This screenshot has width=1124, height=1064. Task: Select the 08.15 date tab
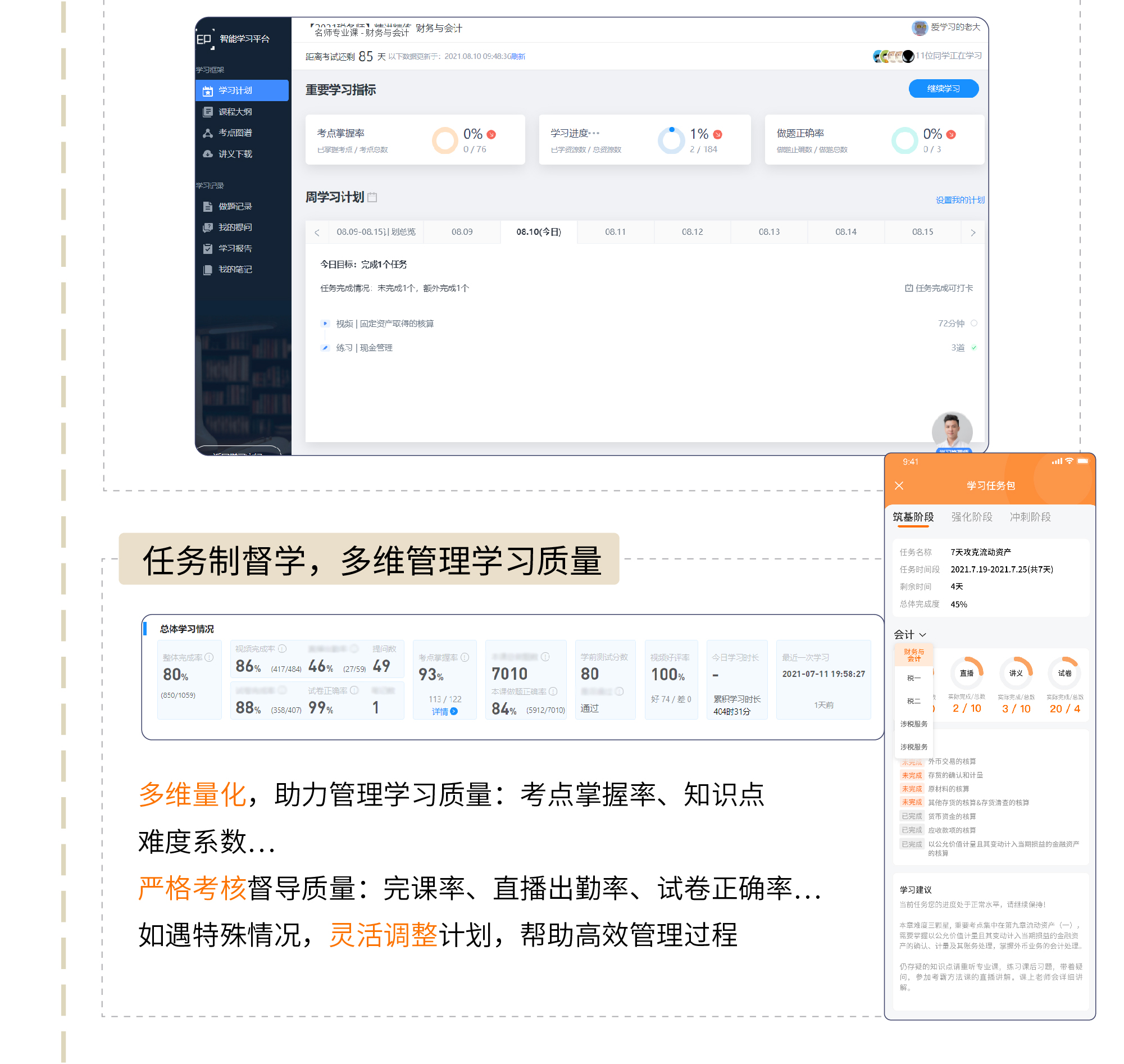[923, 233]
